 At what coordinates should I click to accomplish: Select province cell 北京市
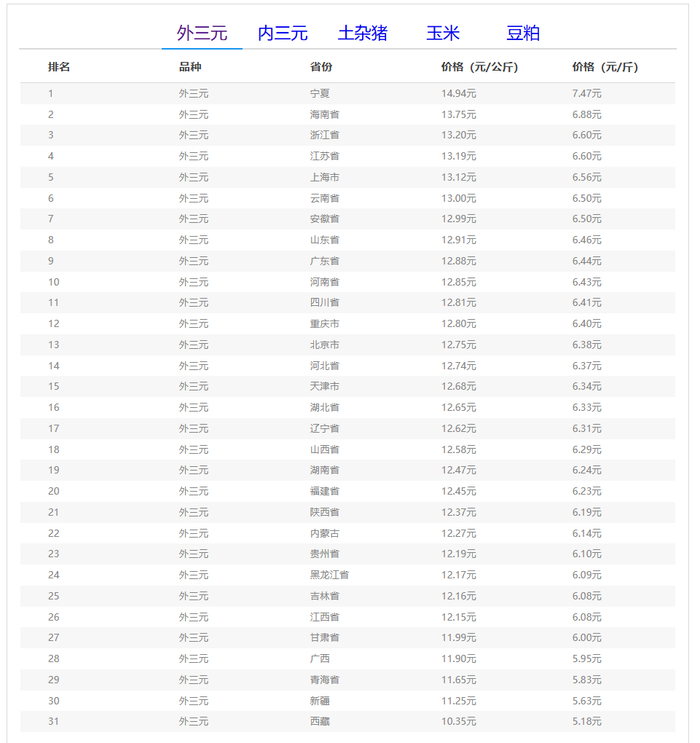(x=325, y=344)
